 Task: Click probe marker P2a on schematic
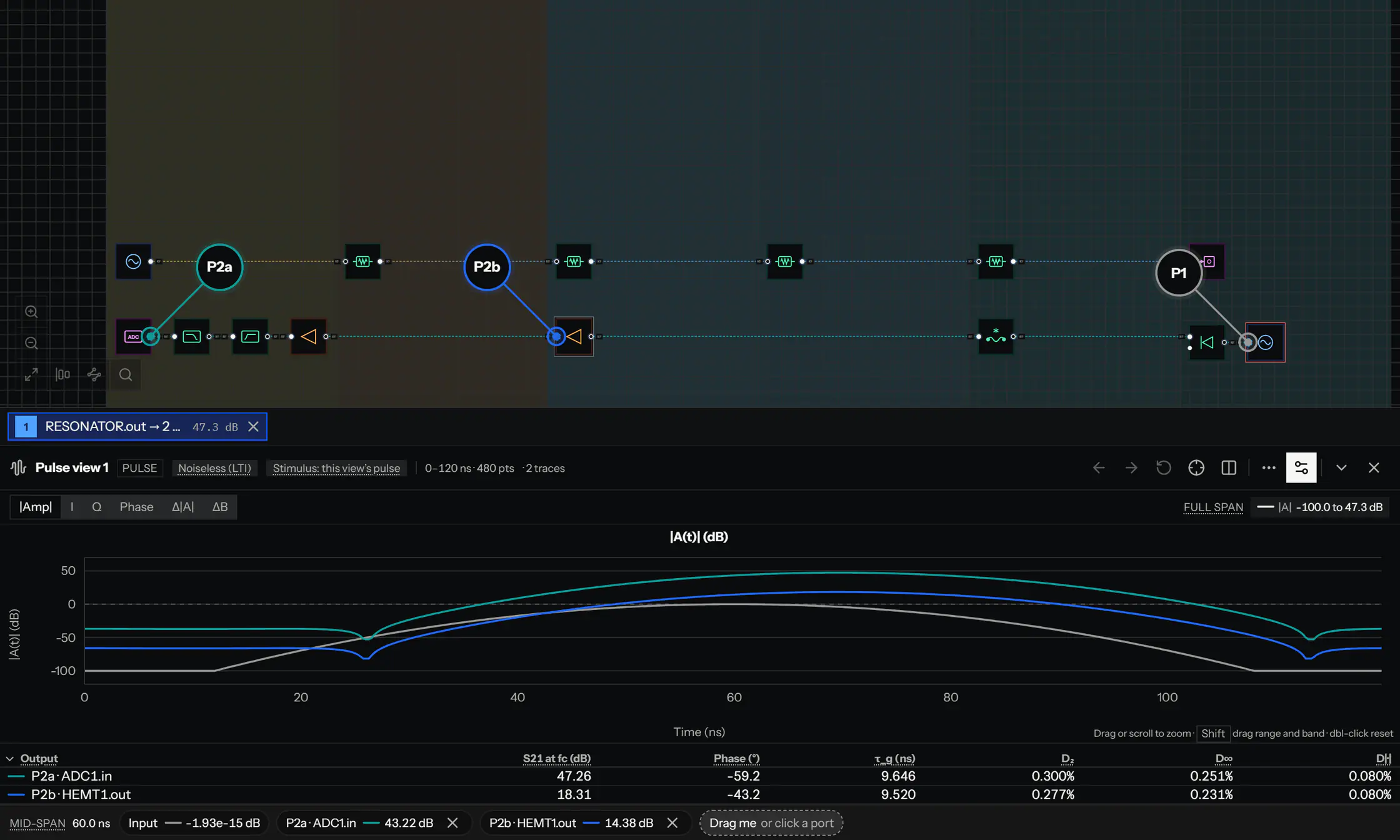pos(219,267)
